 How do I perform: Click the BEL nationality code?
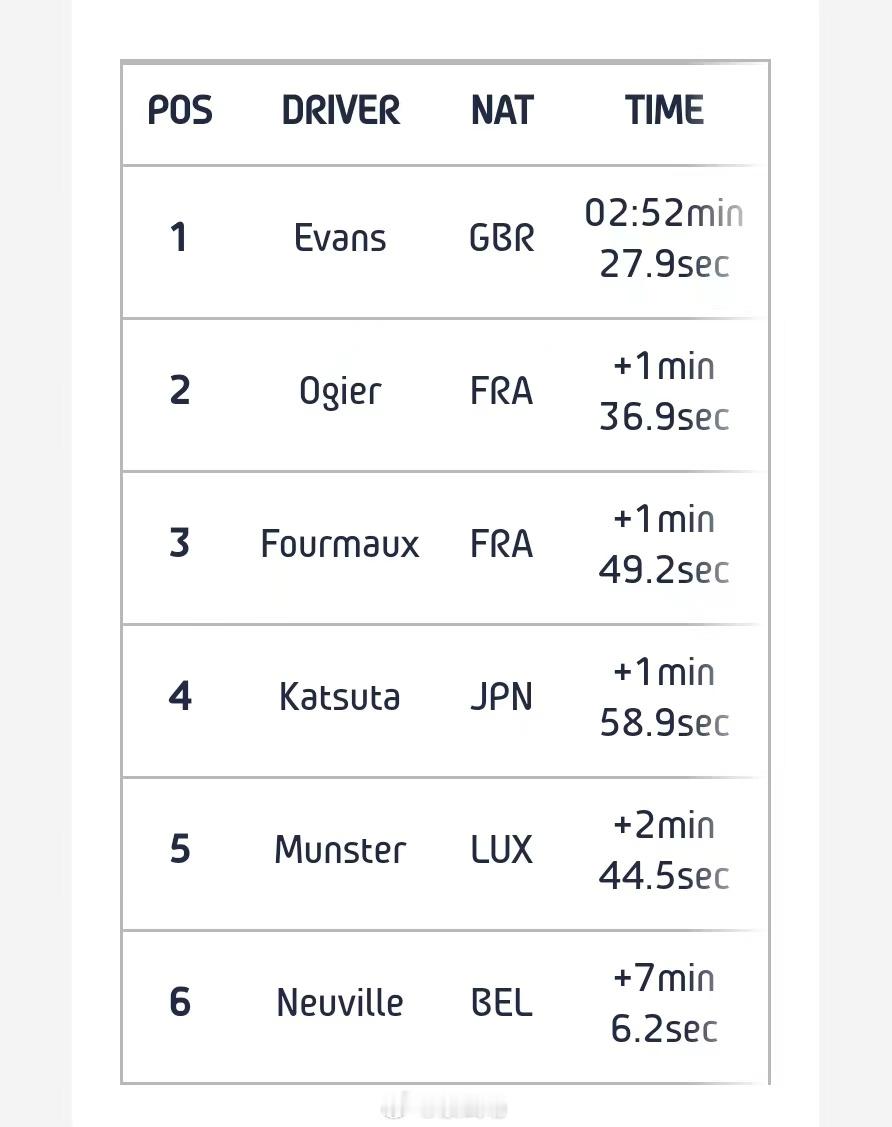click(x=502, y=1003)
